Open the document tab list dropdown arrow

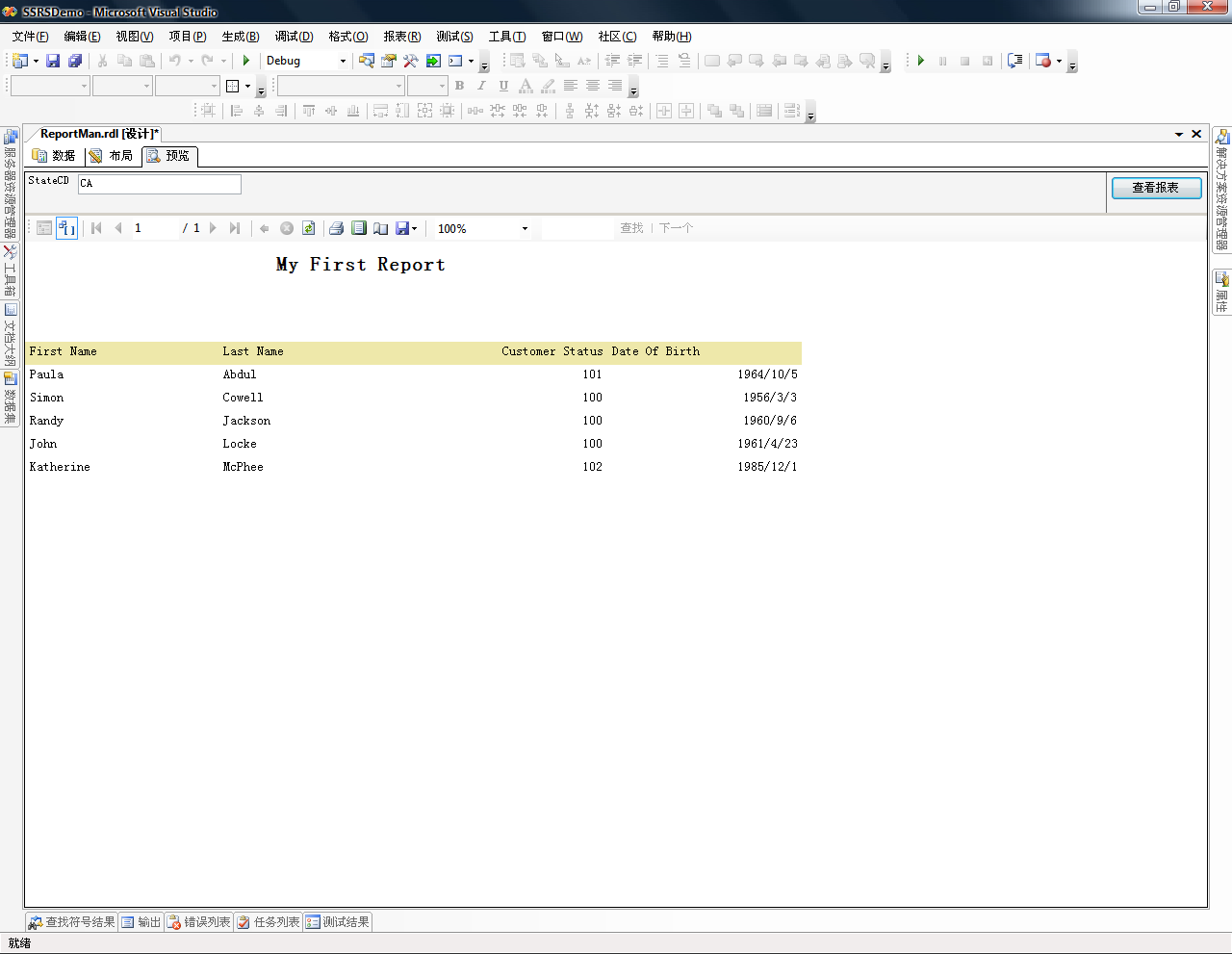click(x=1179, y=134)
